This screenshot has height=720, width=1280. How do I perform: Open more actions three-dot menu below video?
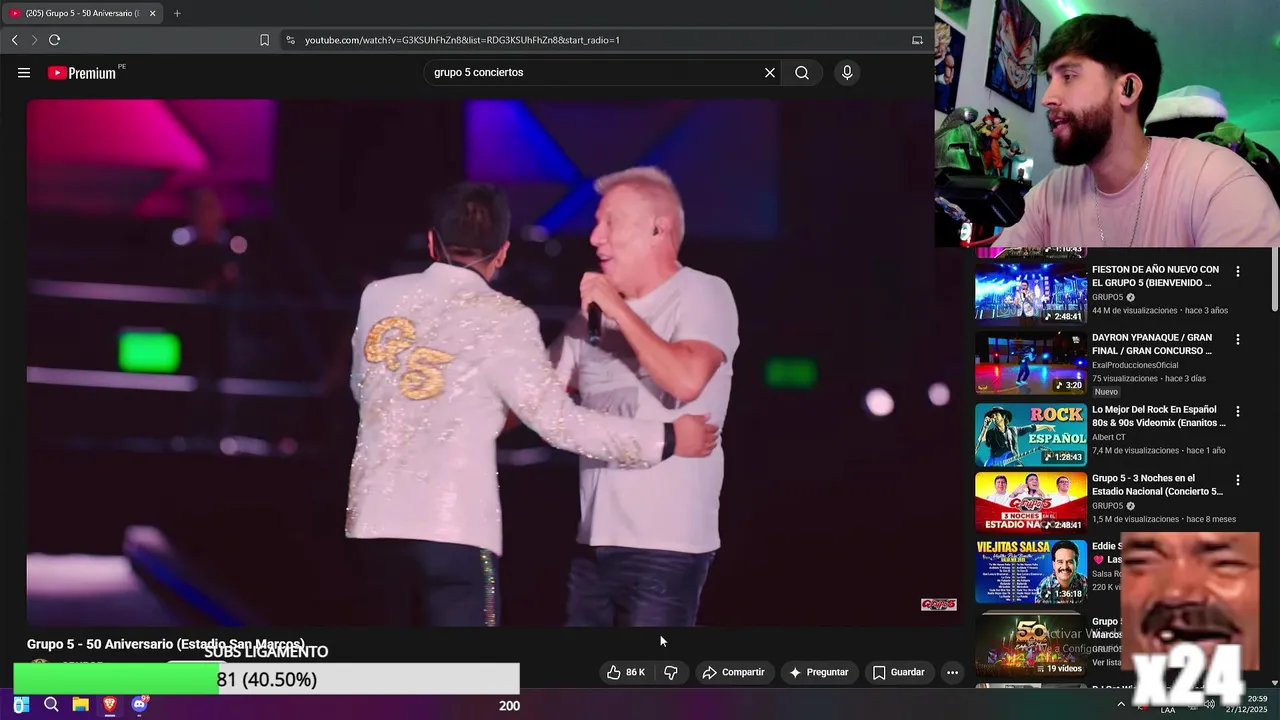(x=952, y=672)
